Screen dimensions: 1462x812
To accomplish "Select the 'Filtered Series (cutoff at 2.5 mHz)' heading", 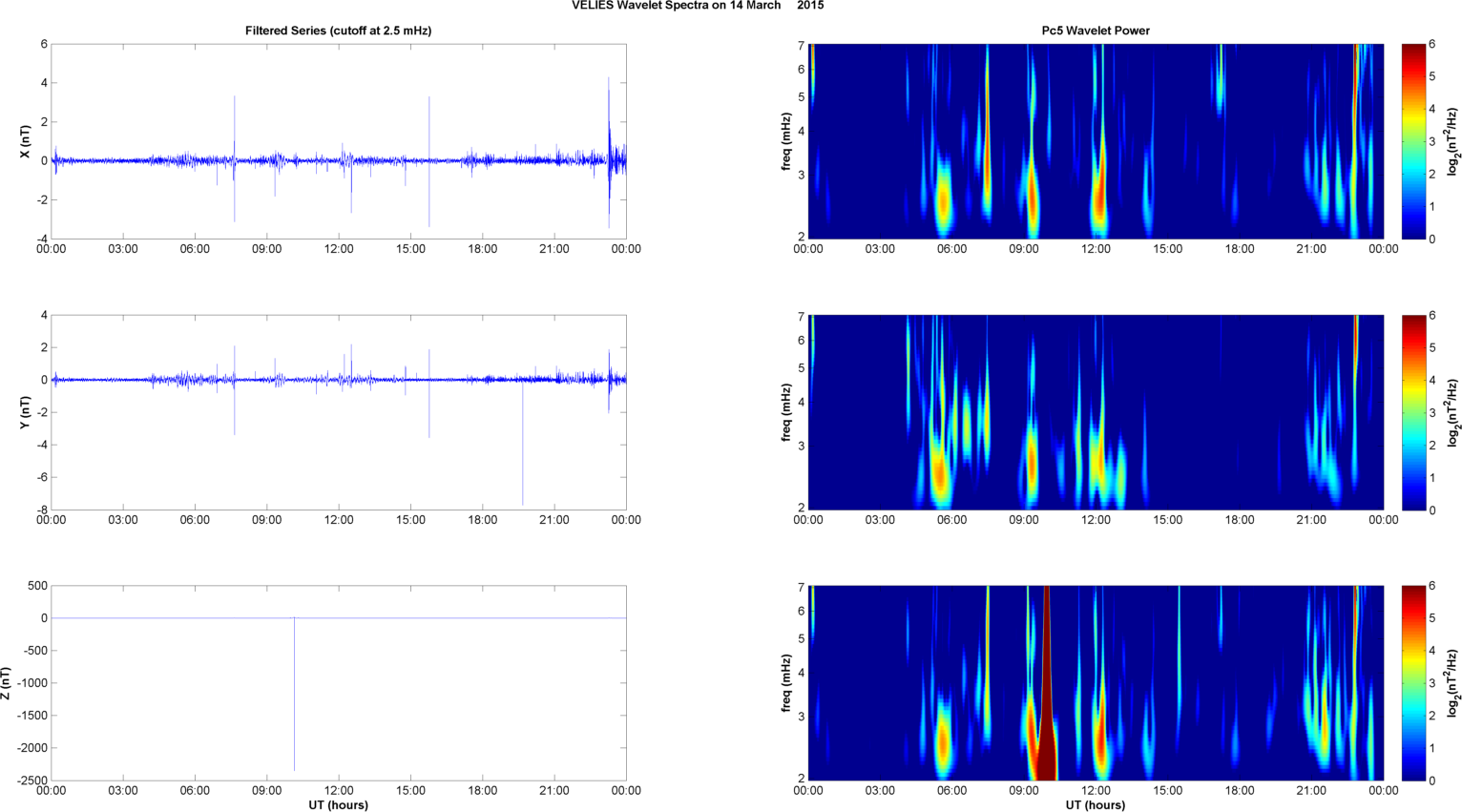I will [338, 31].
